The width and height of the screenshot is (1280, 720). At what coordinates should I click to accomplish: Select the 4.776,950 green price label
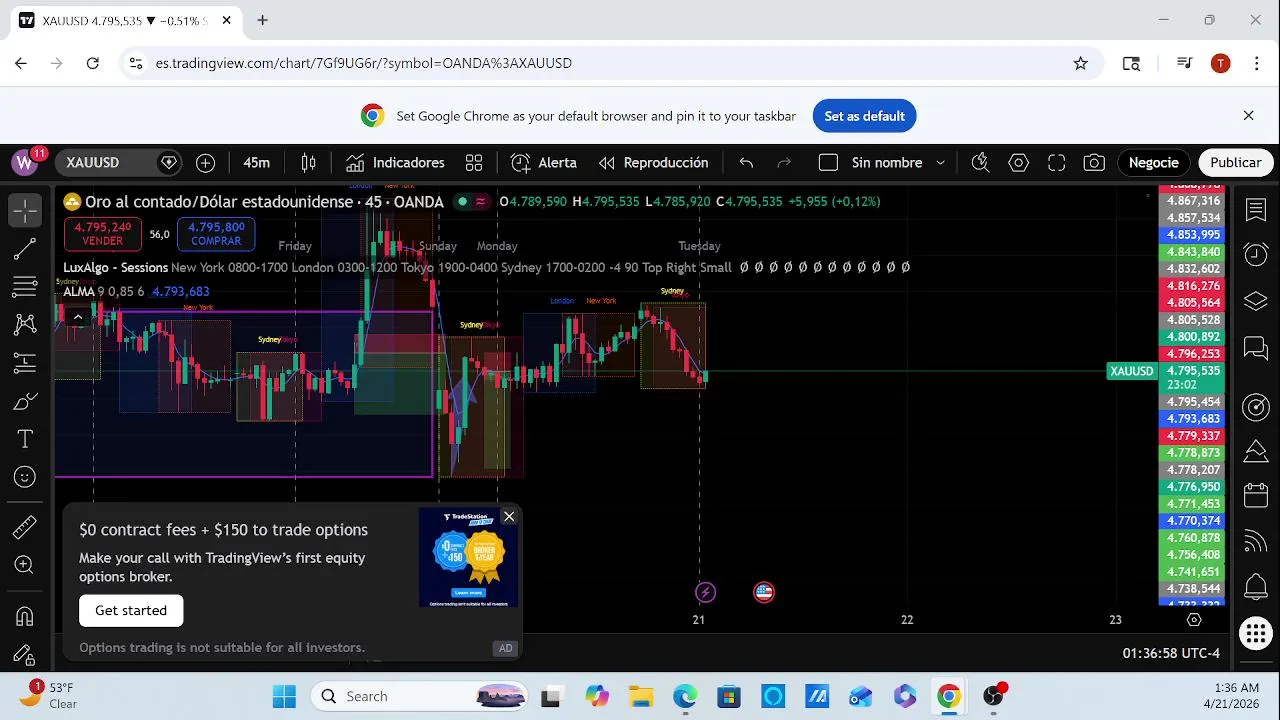1191,487
